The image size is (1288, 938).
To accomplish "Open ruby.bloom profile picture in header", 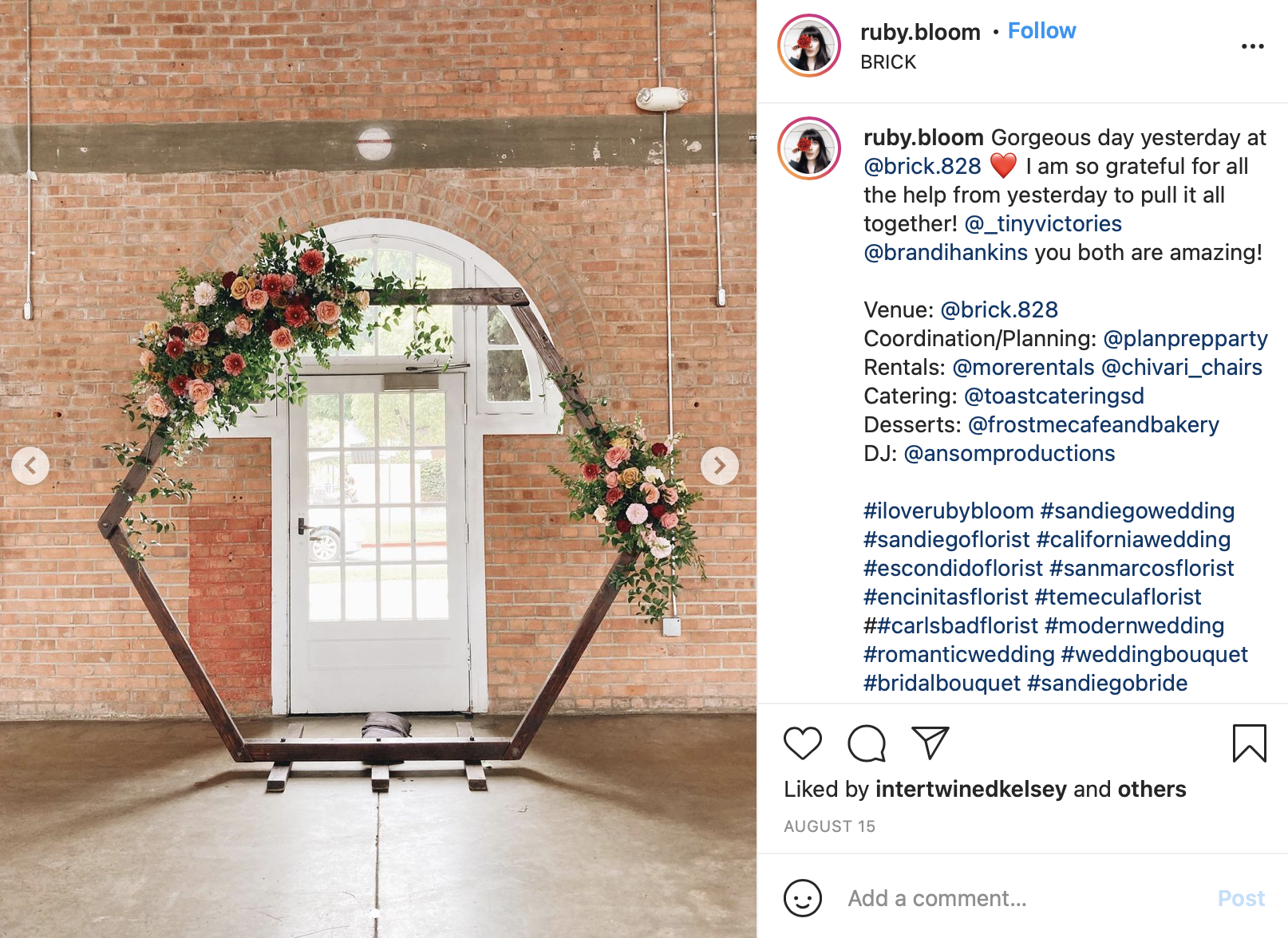I will point(809,45).
